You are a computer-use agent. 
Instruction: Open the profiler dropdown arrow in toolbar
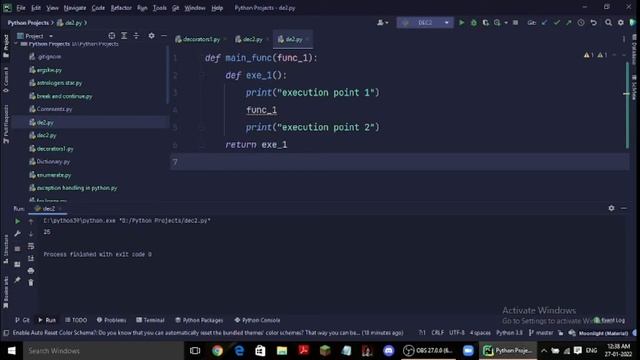pos(506,23)
